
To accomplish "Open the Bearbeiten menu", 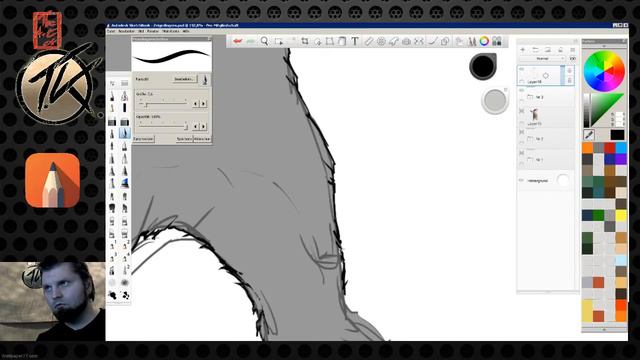I will (x=127, y=31).
